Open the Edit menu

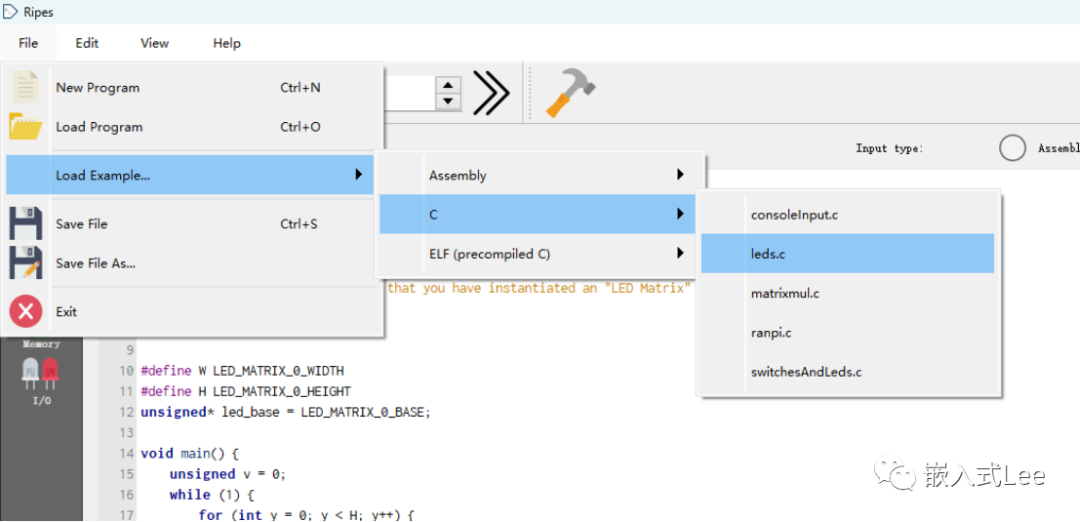87,43
